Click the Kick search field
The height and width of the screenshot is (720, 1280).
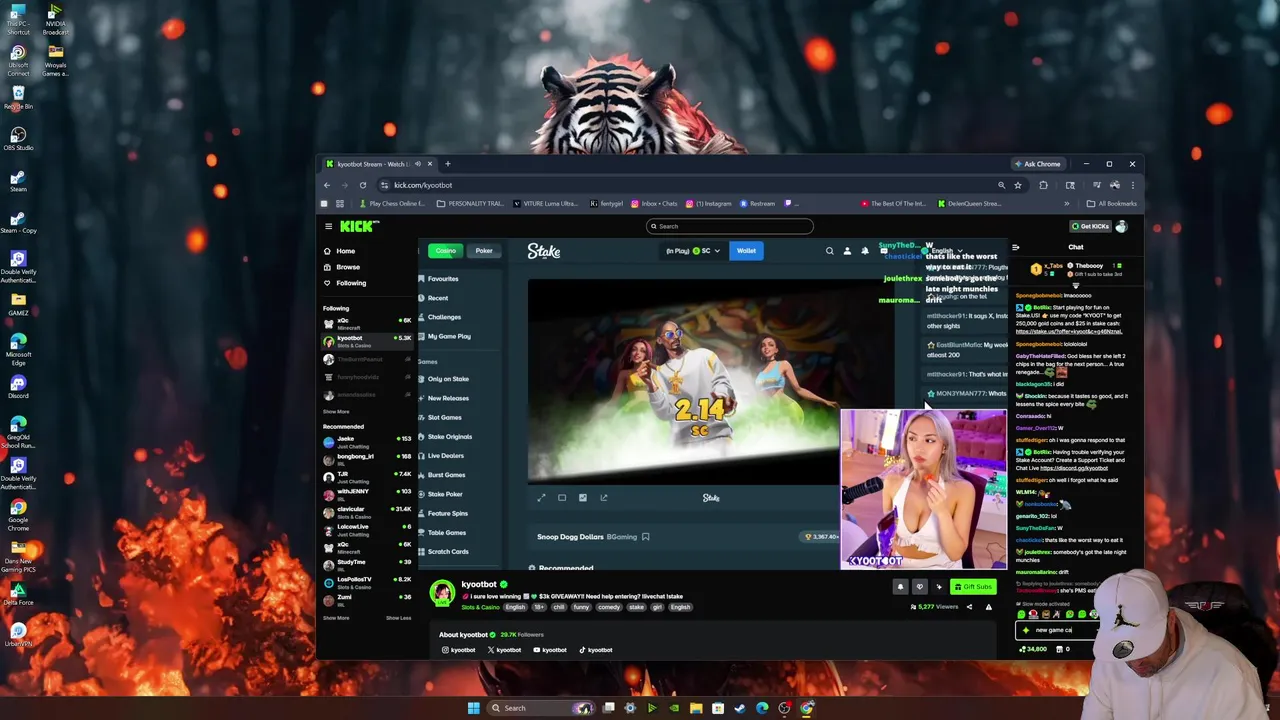729,226
